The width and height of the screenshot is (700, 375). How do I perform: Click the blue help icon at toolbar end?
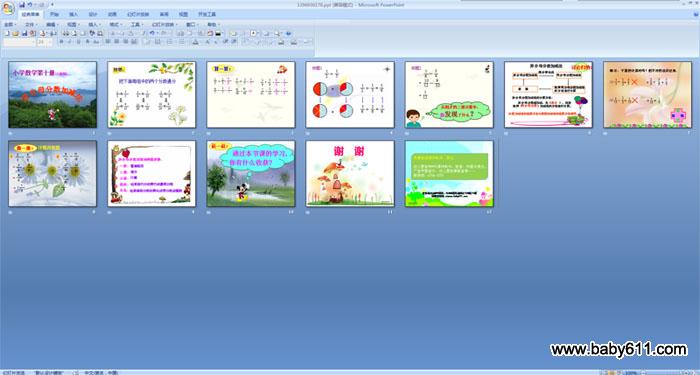pyautogui.click(x=288, y=33)
